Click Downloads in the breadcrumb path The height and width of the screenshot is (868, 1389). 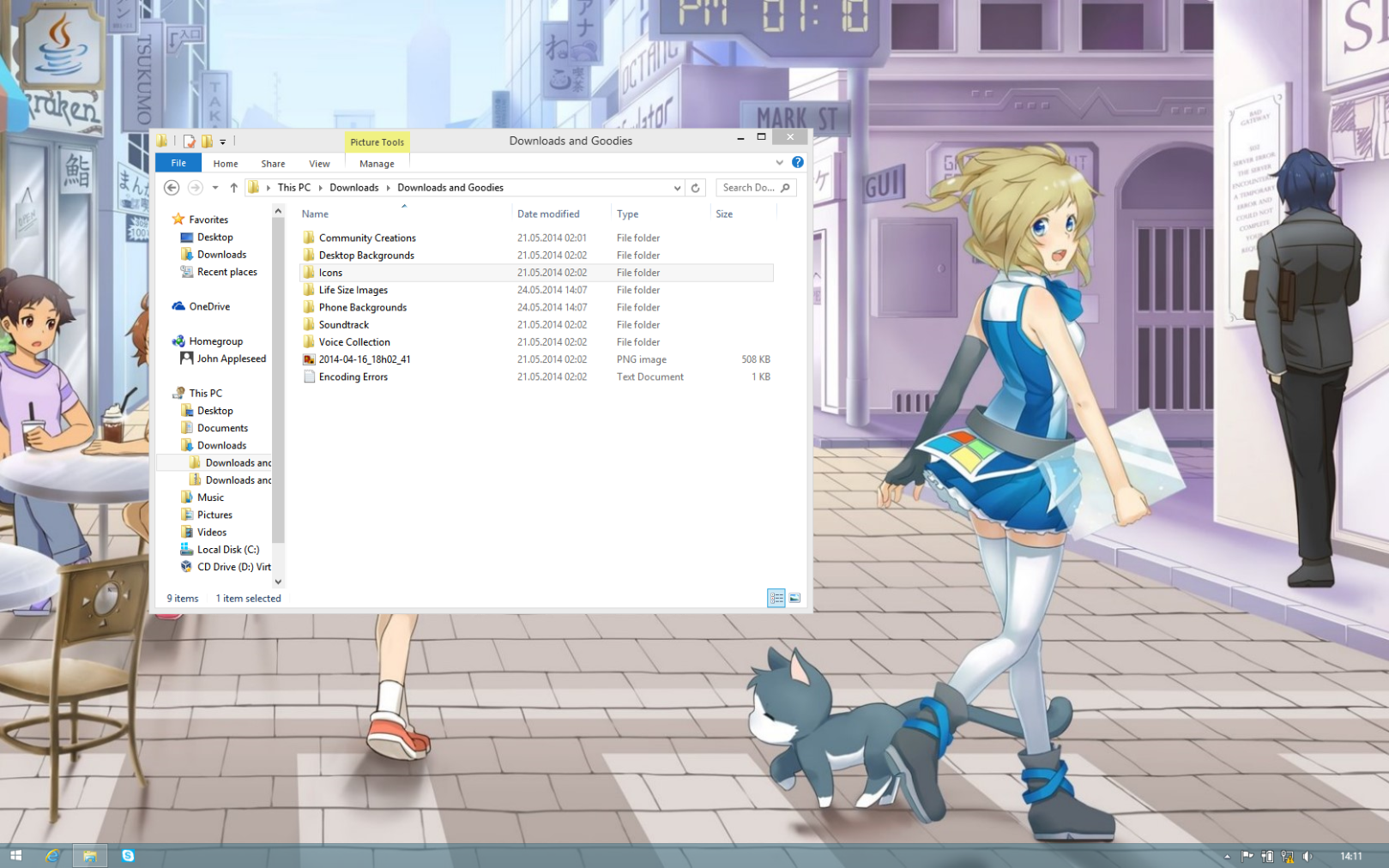[353, 188]
